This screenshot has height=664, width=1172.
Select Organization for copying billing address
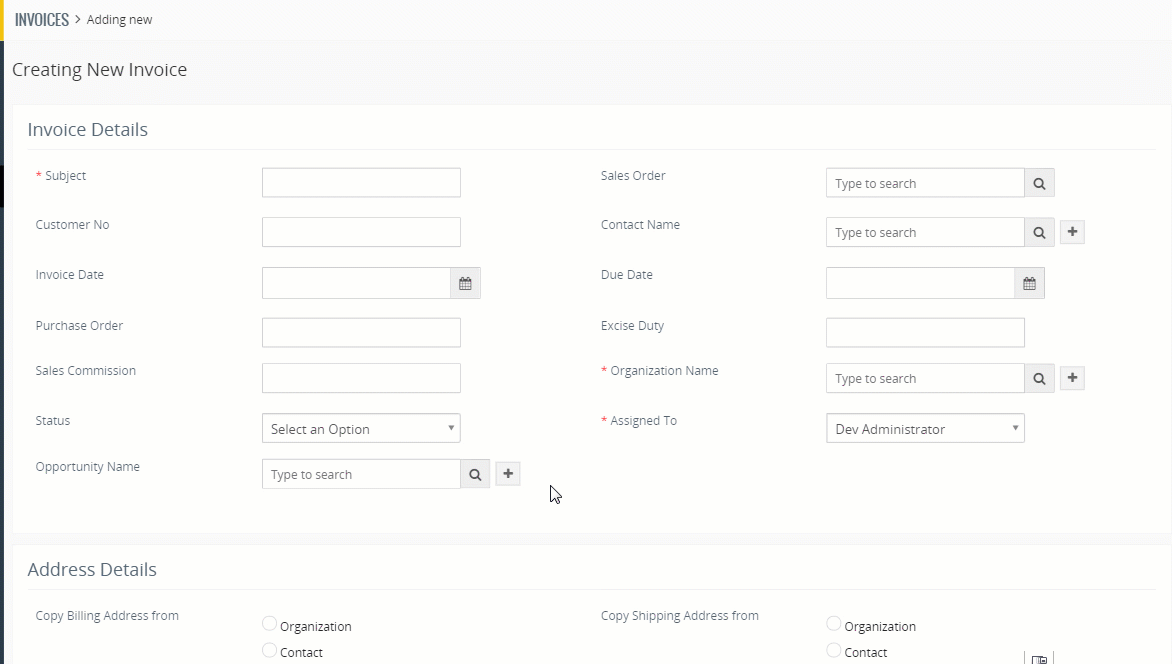tap(269, 624)
